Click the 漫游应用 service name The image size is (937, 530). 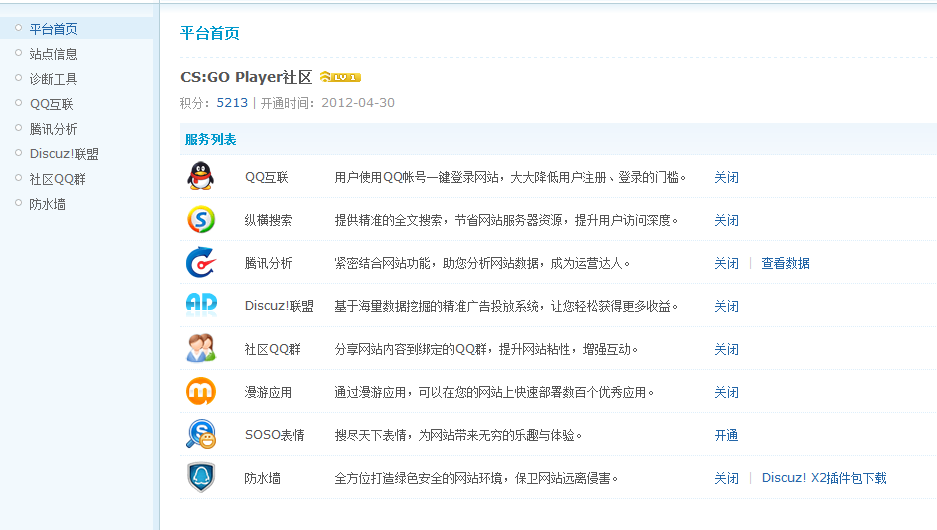tap(268, 393)
